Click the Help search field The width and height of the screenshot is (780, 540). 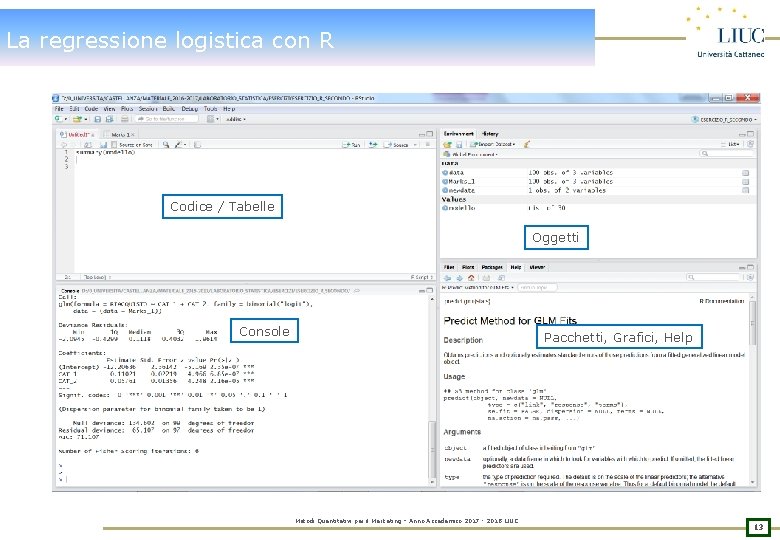(714, 277)
